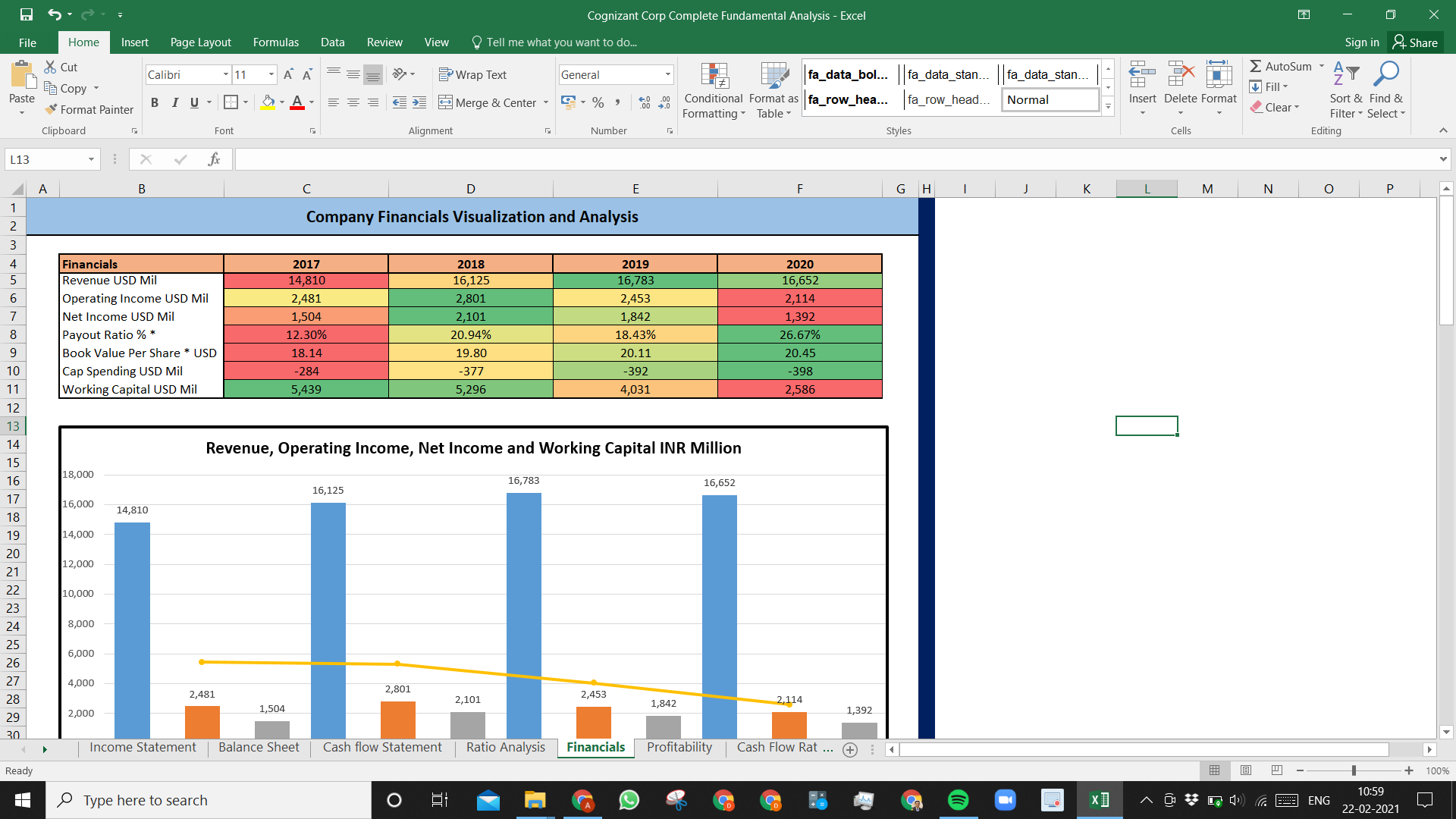Screen dimensions: 1456x819
Task: Expand Merge & Center options arrow
Action: [546, 102]
